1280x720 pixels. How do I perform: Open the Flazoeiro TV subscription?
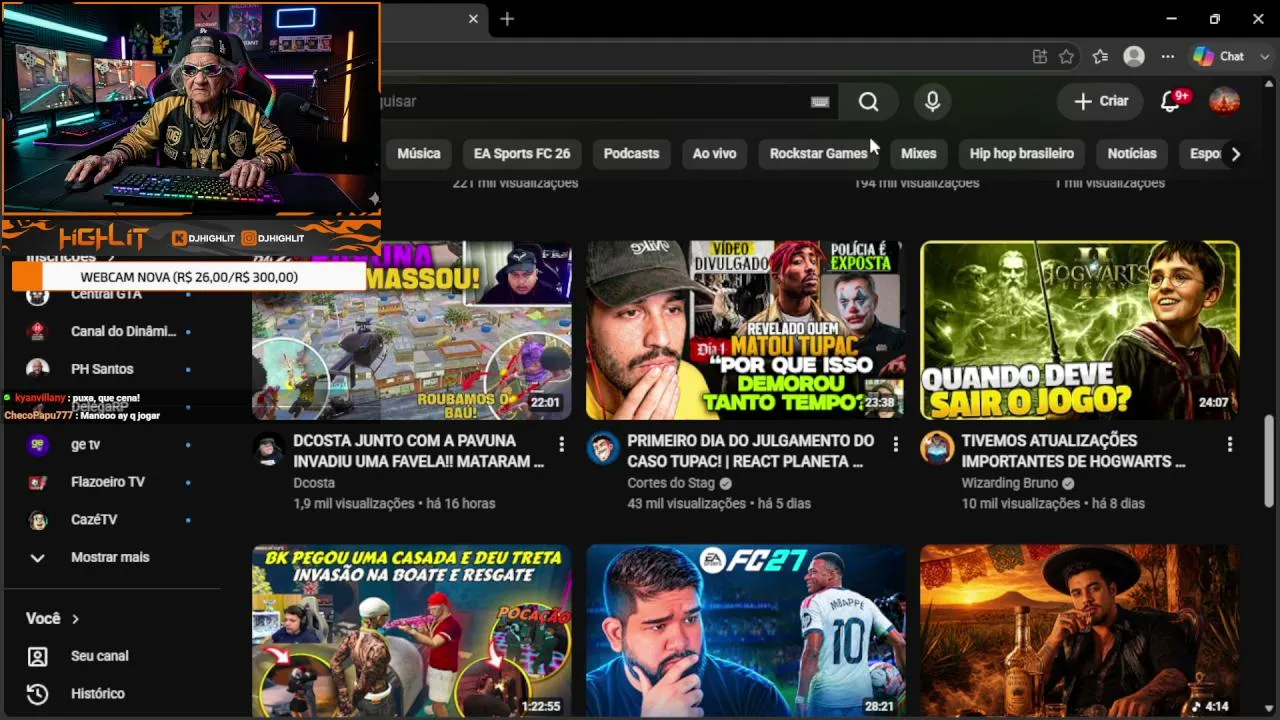coord(110,482)
